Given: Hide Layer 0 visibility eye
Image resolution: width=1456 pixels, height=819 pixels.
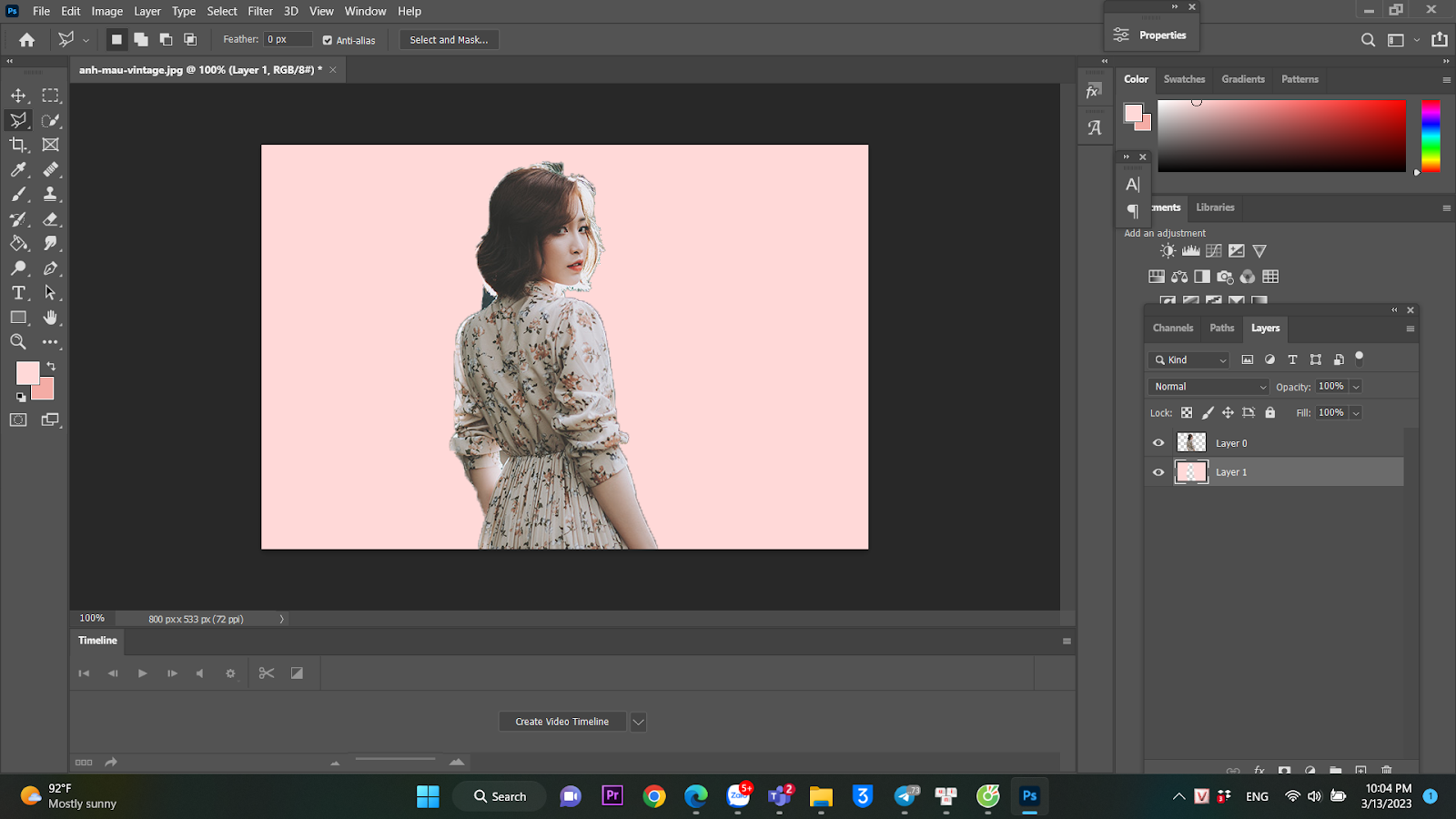Looking at the screenshot, I should pyautogui.click(x=1158, y=443).
